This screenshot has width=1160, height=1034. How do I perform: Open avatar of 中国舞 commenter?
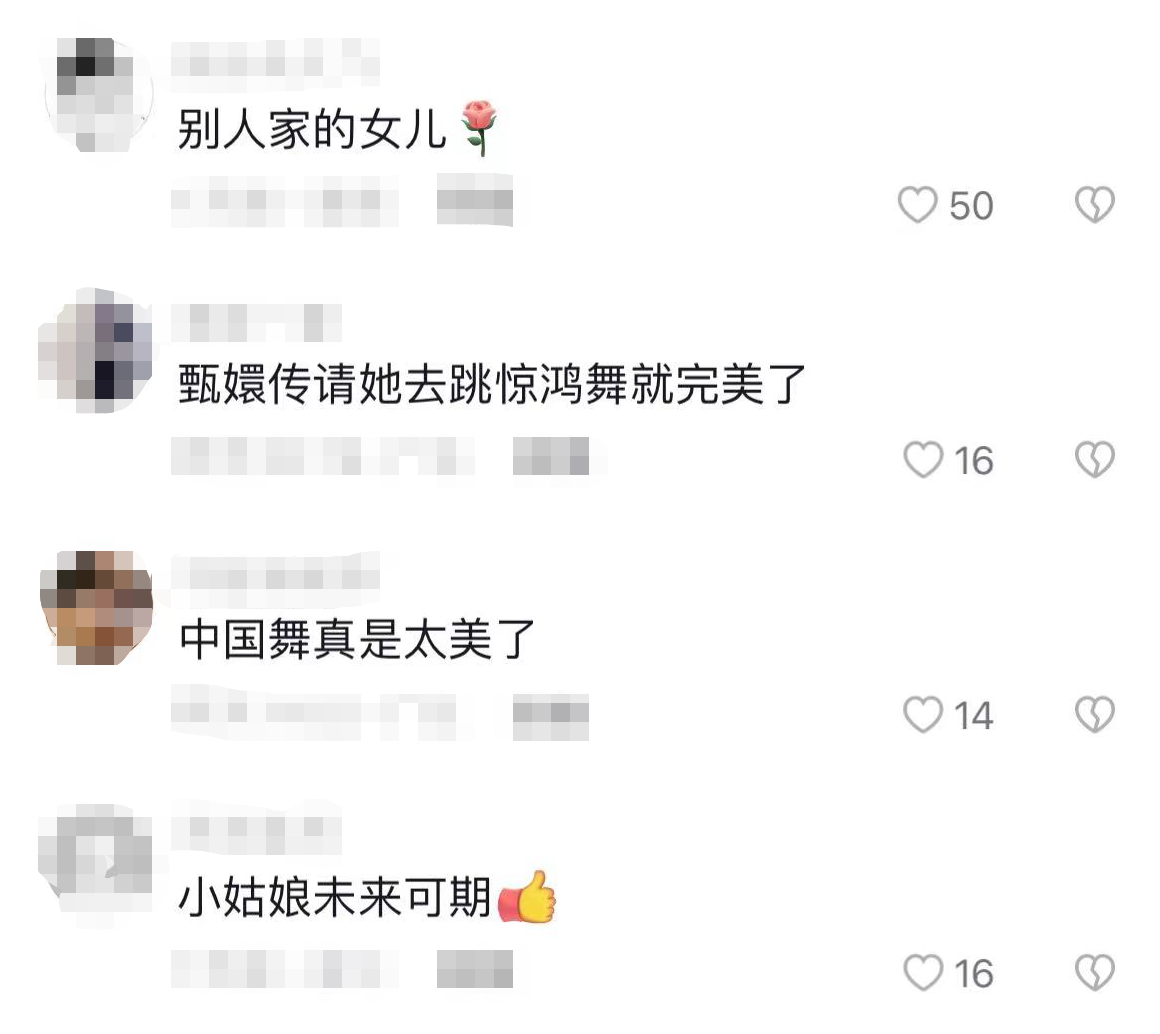(96, 608)
